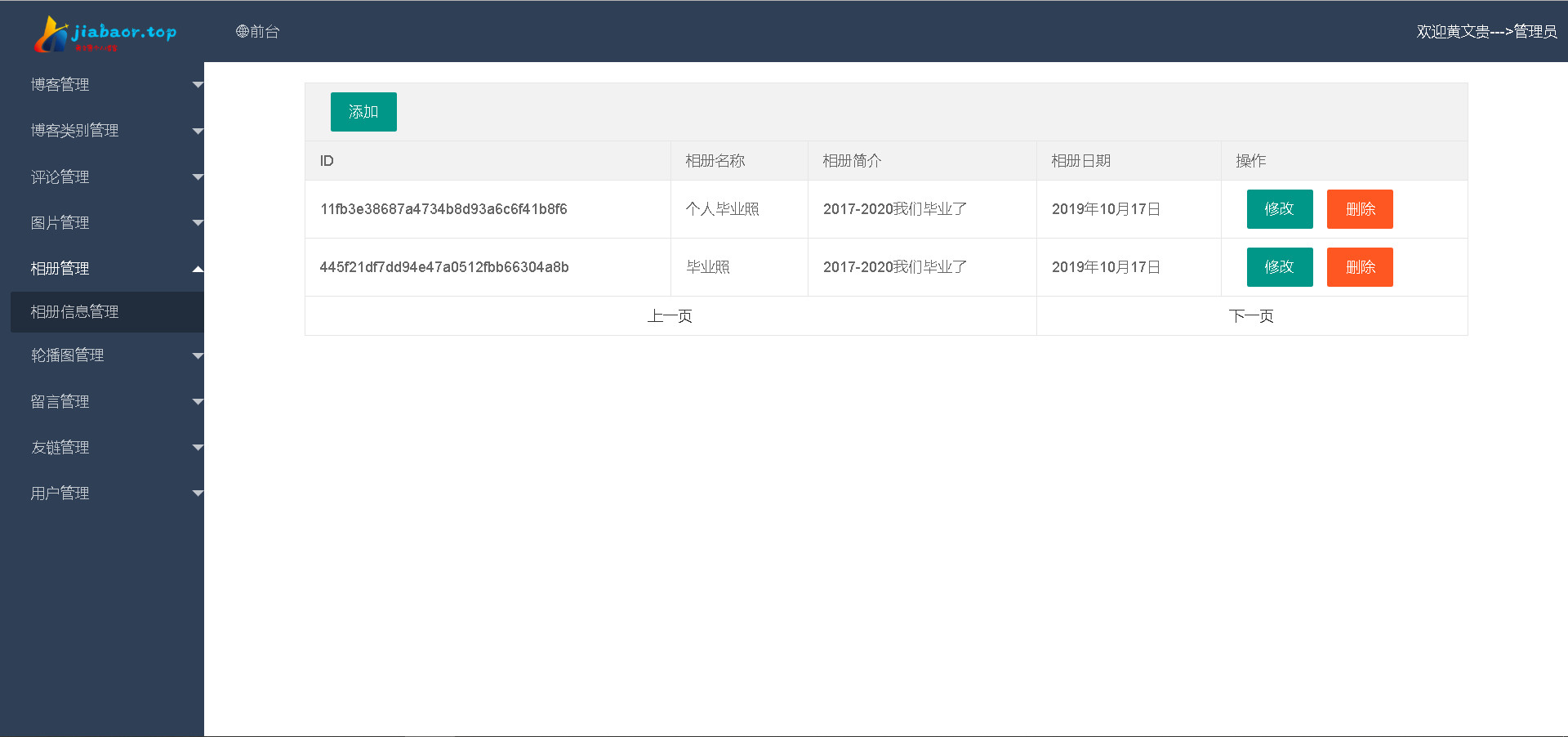This screenshot has height=737, width=1568.
Task: Open the 留言管理 sidebar menu
Action: pos(60,401)
